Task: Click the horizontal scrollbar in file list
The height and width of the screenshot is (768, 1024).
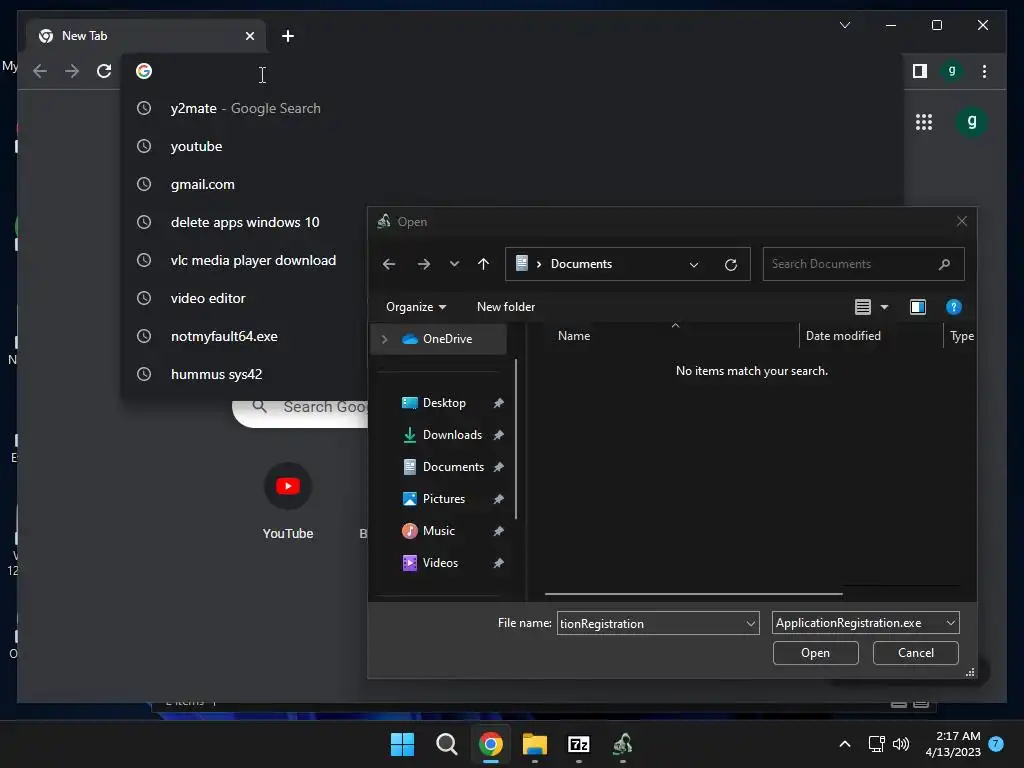Action: click(x=694, y=594)
